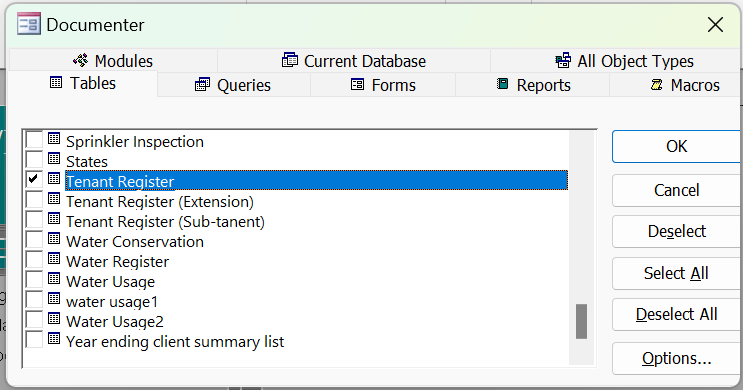743x390 pixels.
Task: Select 'Year ending client summary list' name
Action: [175, 342]
